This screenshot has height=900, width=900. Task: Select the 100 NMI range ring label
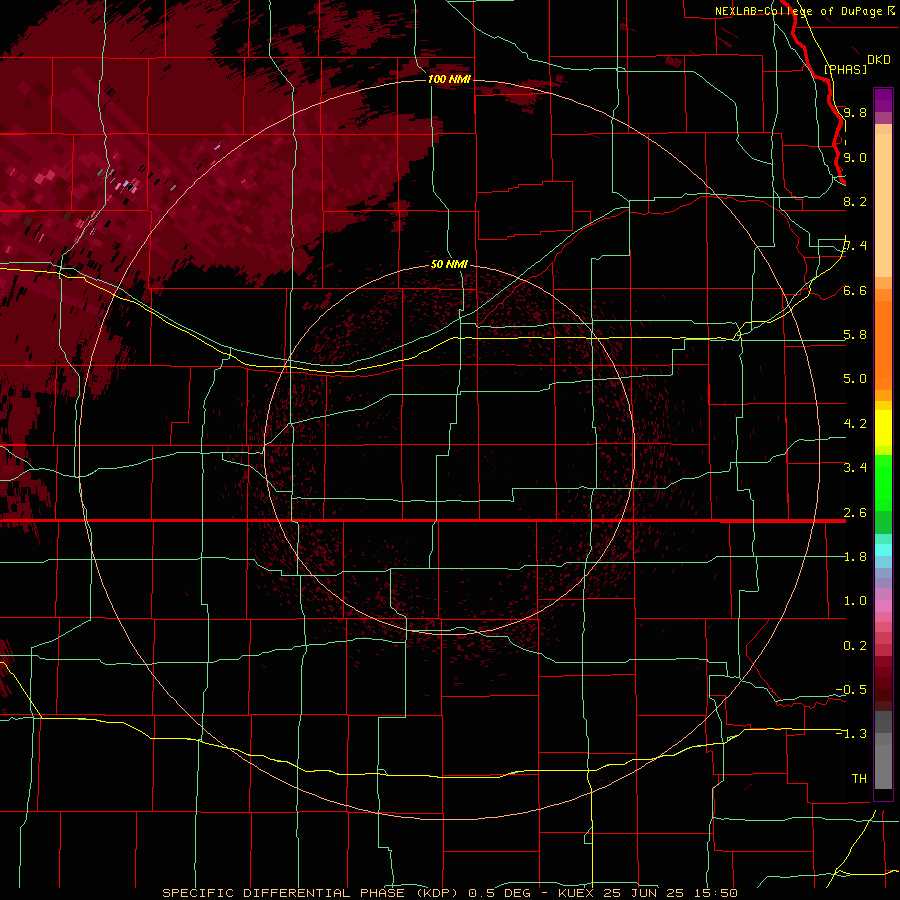coord(449,79)
